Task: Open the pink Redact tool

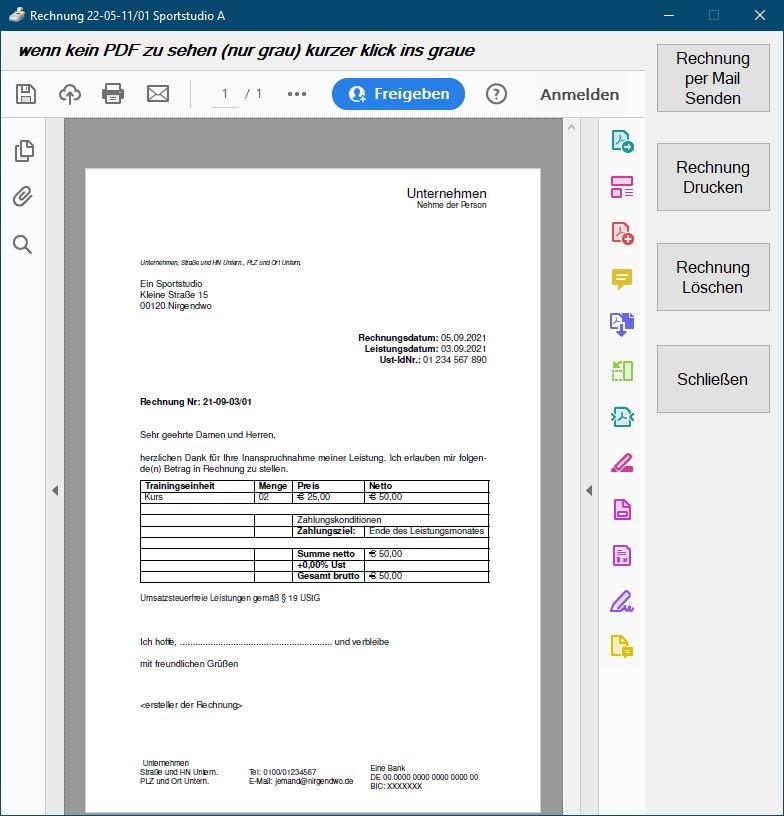Action: tap(622, 463)
